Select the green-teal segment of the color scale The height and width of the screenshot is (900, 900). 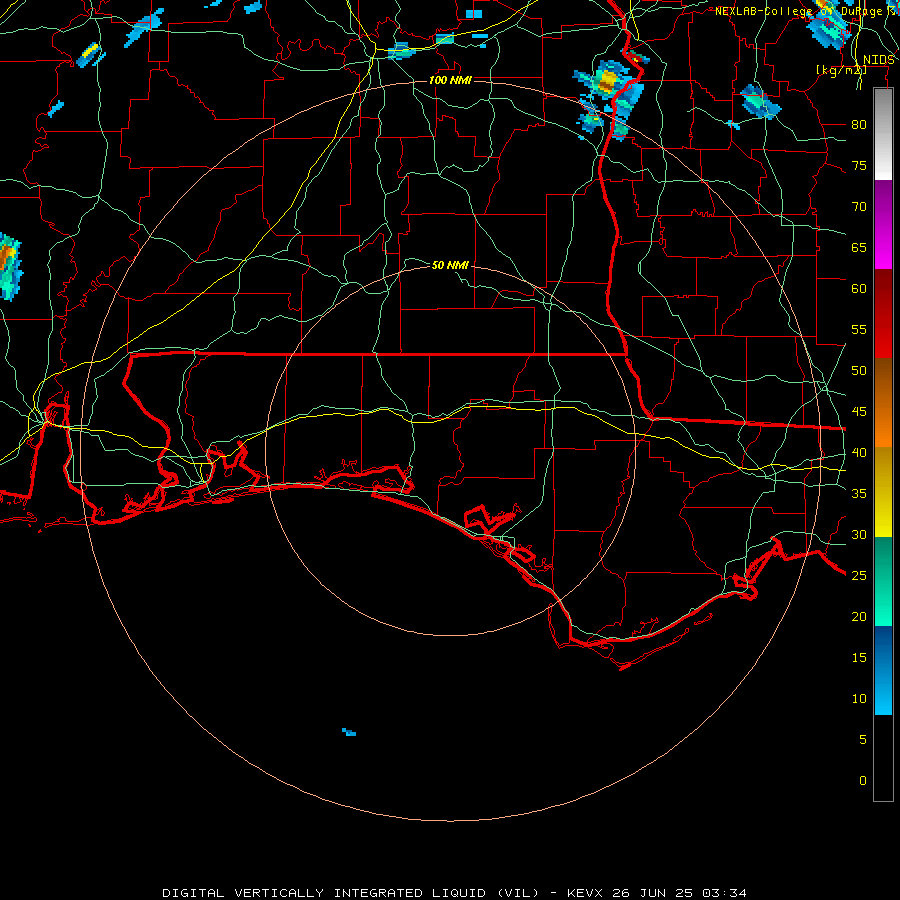tap(883, 581)
